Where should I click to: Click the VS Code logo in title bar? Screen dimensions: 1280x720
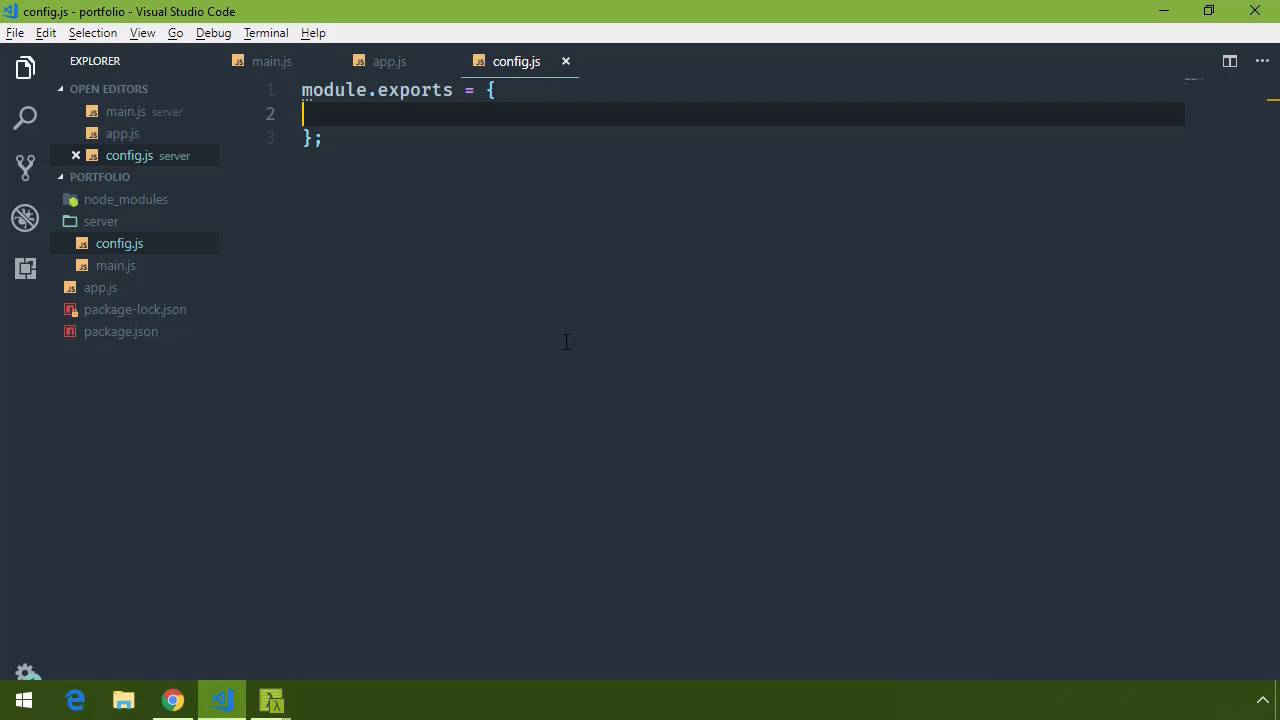pyautogui.click(x=11, y=11)
